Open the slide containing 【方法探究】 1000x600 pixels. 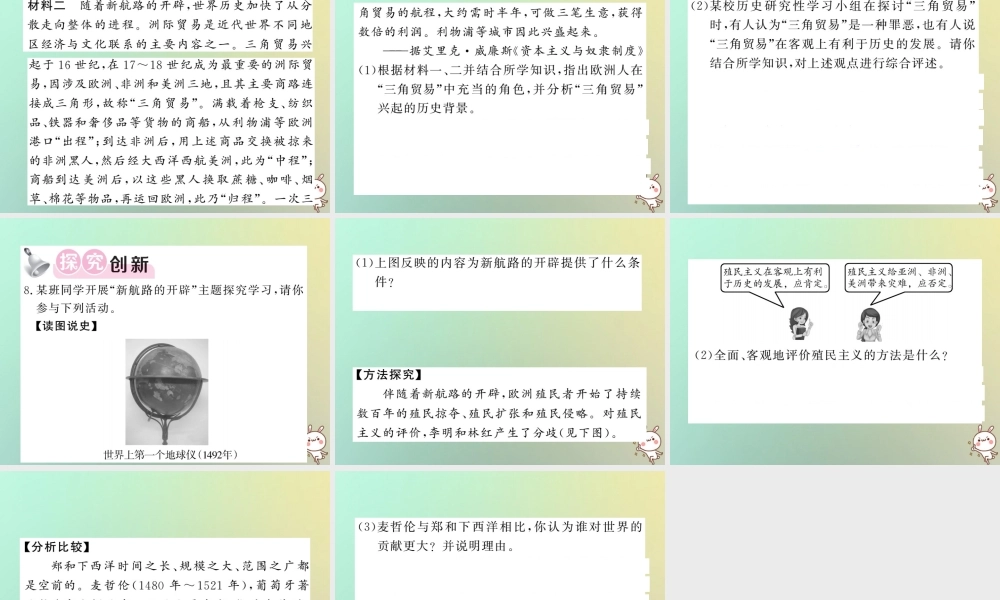pos(500,341)
